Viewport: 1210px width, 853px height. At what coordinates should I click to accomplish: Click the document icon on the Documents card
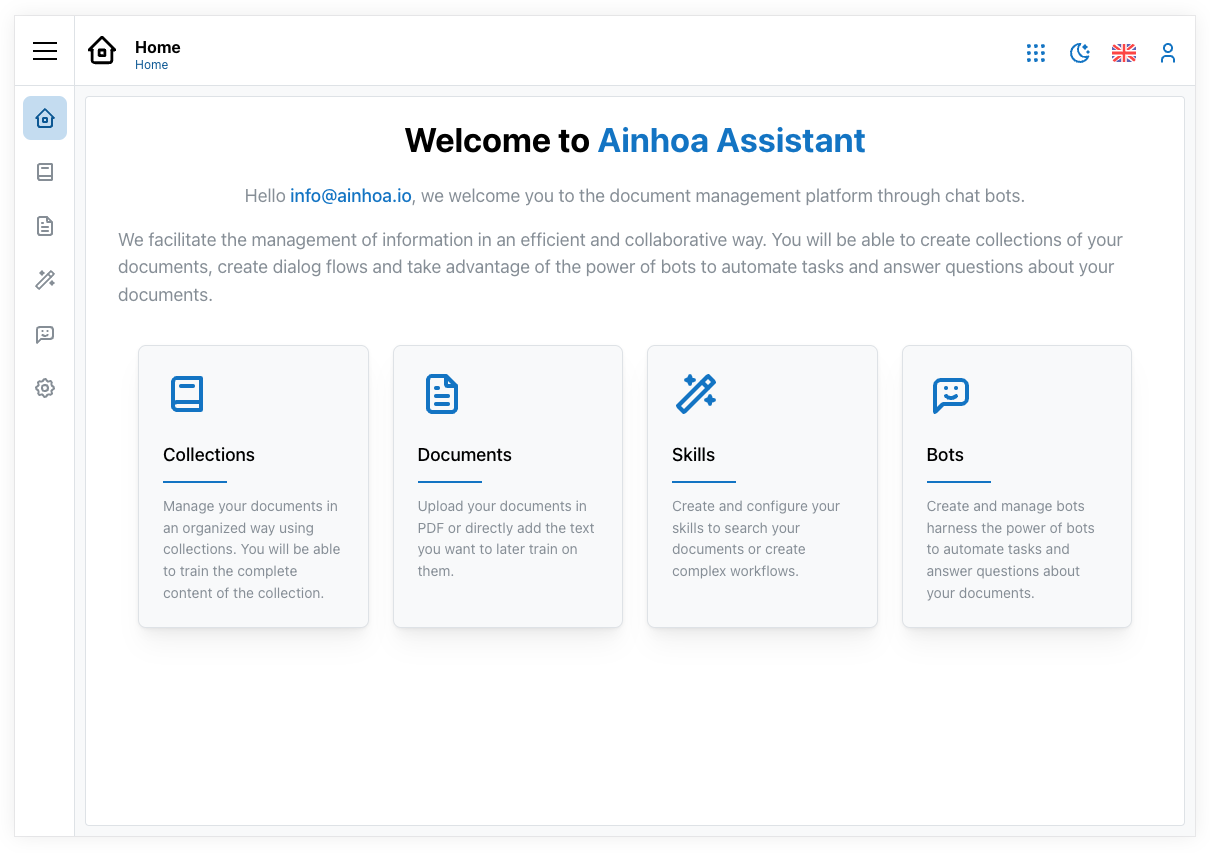click(x=441, y=394)
